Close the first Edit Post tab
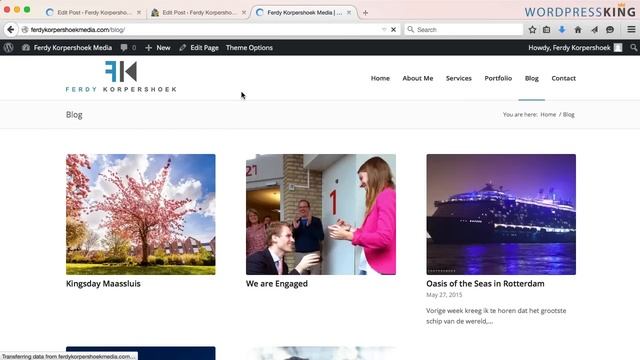This screenshot has width=640, height=360. [x=139, y=13]
